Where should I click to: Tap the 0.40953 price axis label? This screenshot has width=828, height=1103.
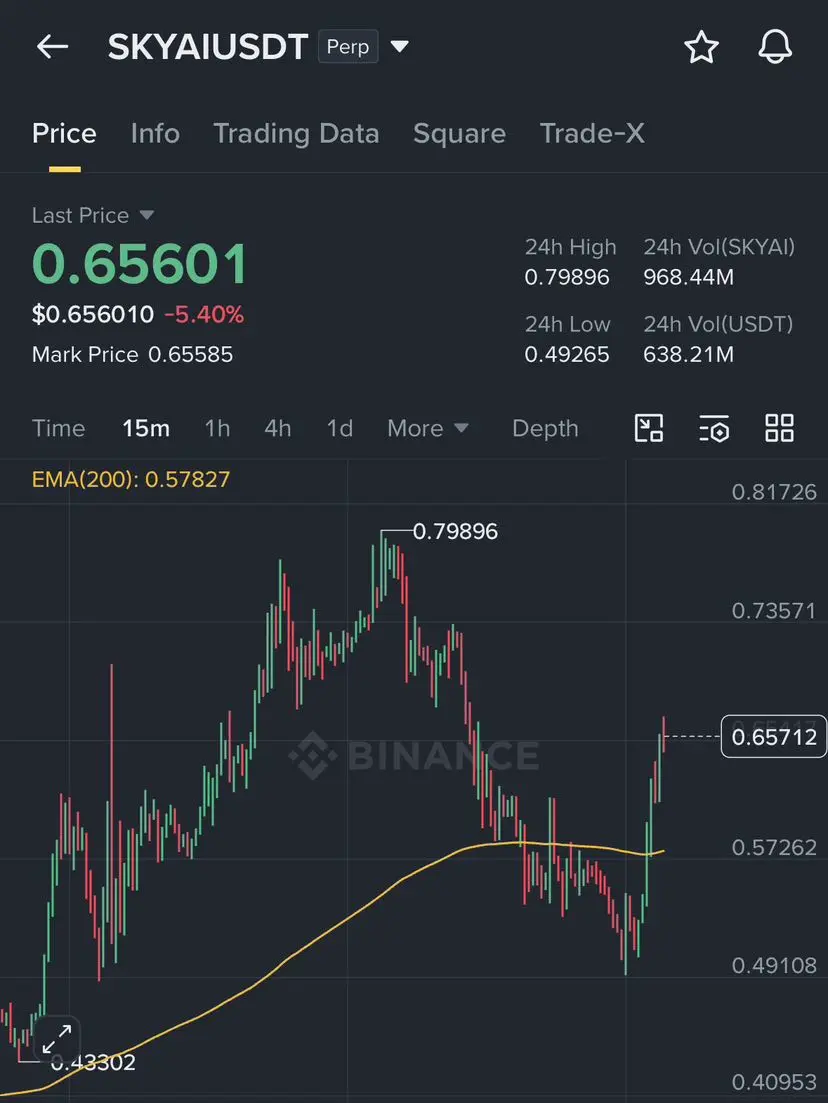click(x=774, y=1082)
